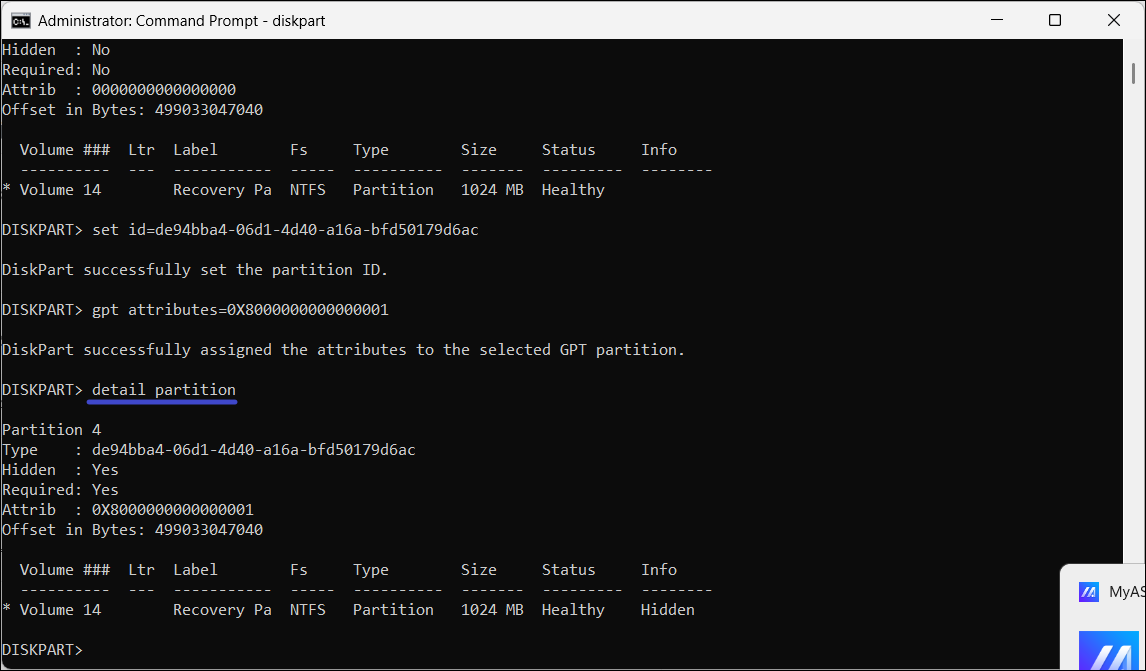This screenshot has width=1146, height=671.
Task: Maximize the diskpart Command Prompt window
Action: pos(1055,20)
